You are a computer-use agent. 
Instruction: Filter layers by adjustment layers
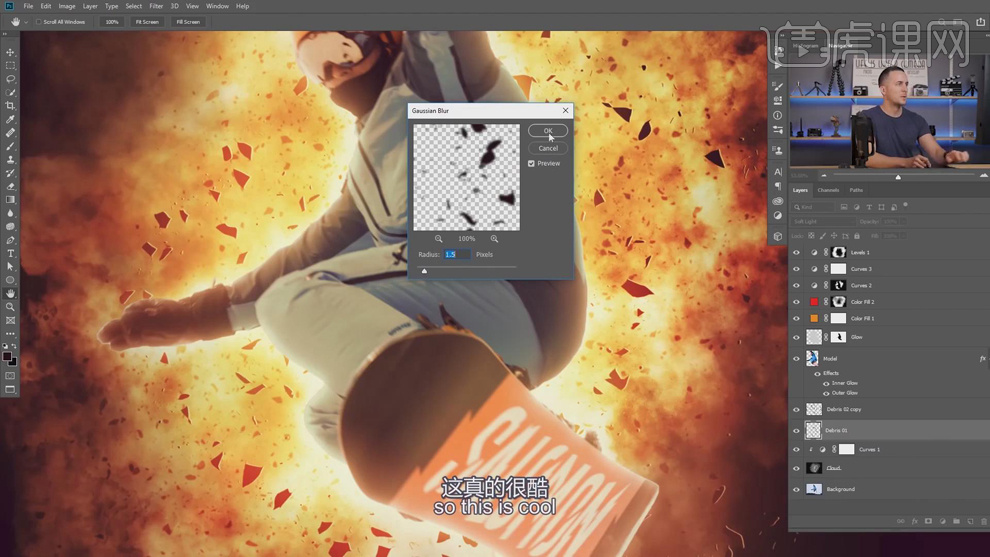click(x=856, y=207)
